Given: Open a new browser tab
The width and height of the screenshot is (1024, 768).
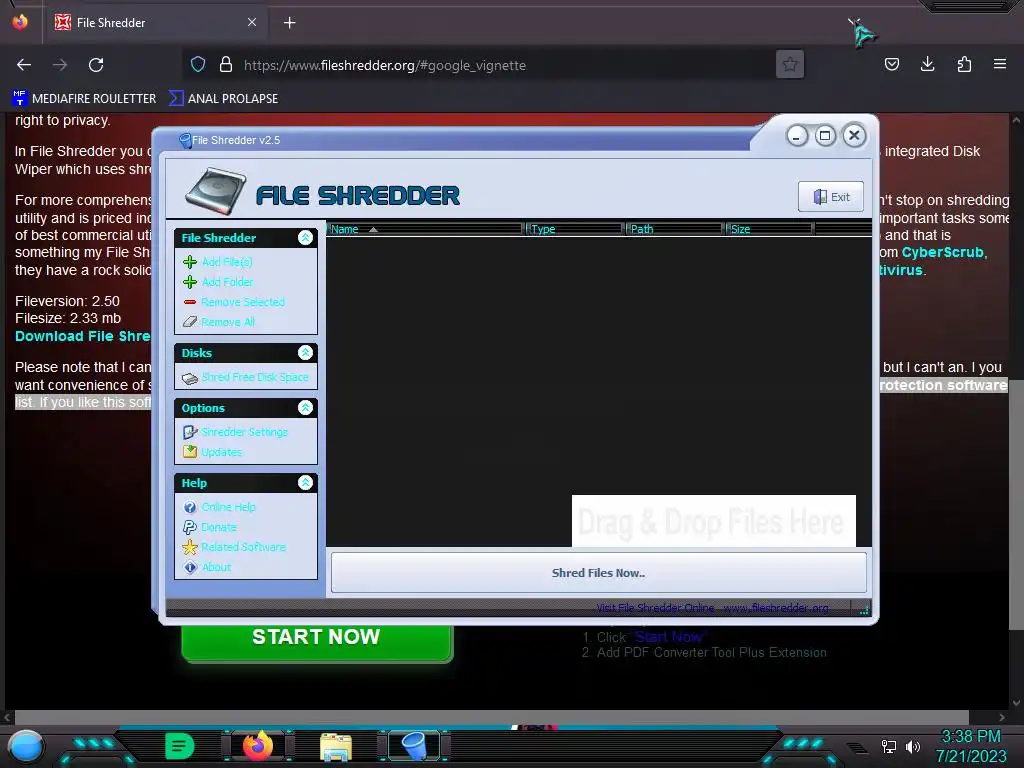Looking at the screenshot, I should coord(289,23).
